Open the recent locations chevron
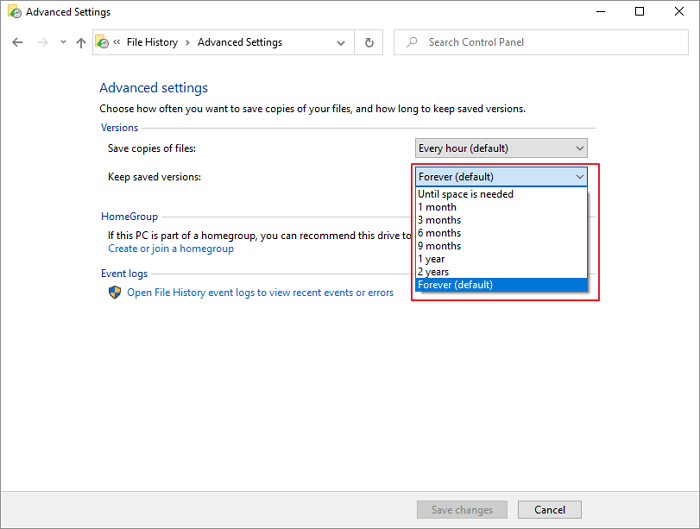Image resolution: width=700 pixels, height=529 pixels. pyautogui.click(x=63, y=43)
